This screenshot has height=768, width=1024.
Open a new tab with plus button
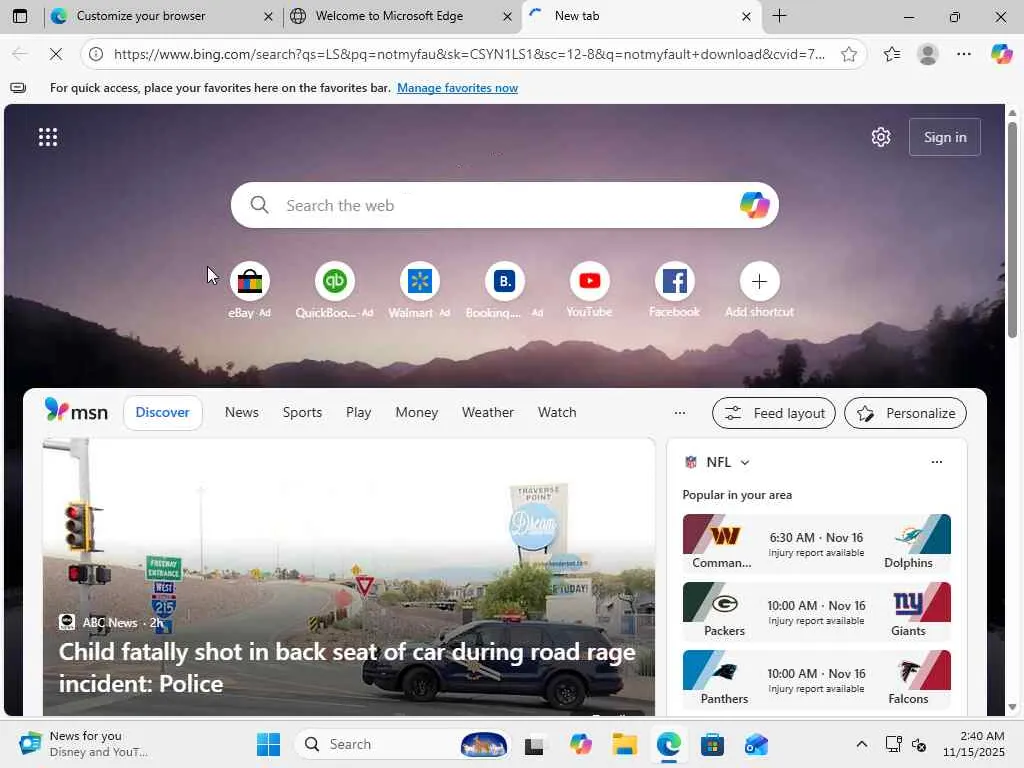tap(779, 16)
